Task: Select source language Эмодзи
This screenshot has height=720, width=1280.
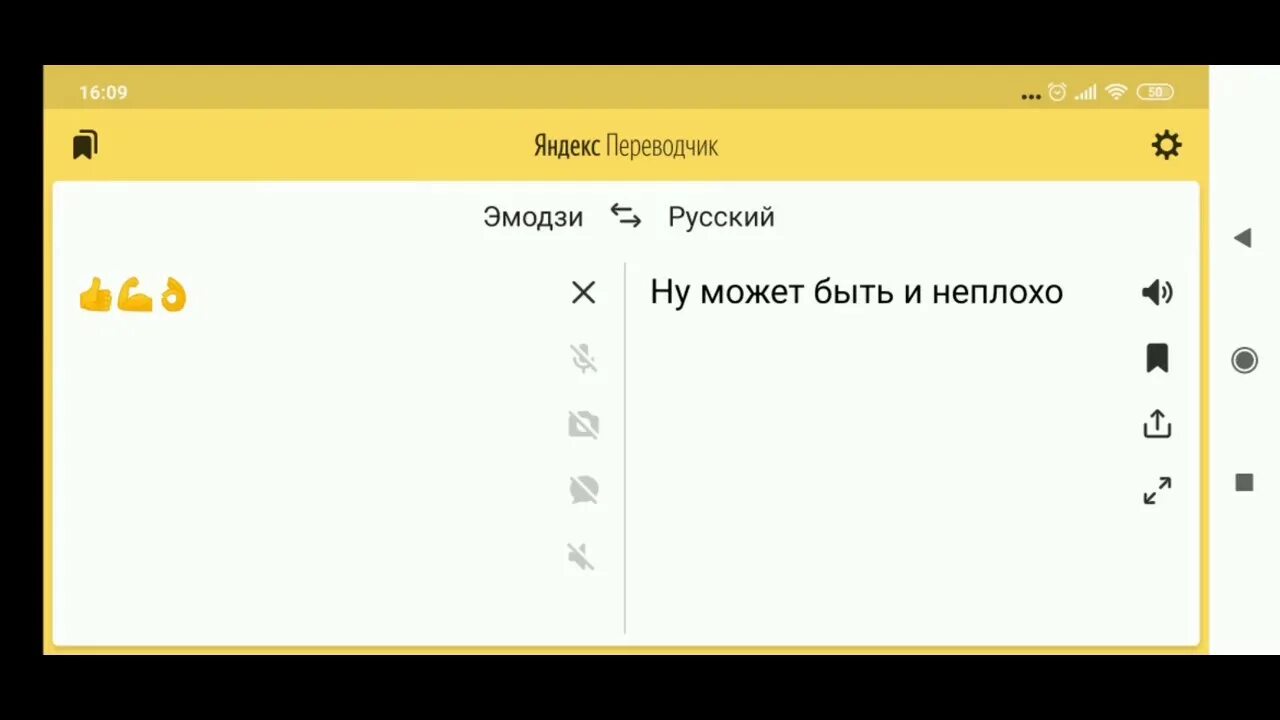Action: [x=533, y=217]
